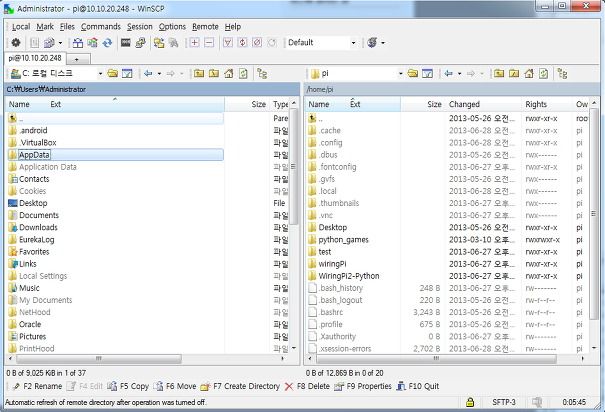Click the F5 Copy button
The width and height of the screenshot is (605, 412).
(128, 386)
